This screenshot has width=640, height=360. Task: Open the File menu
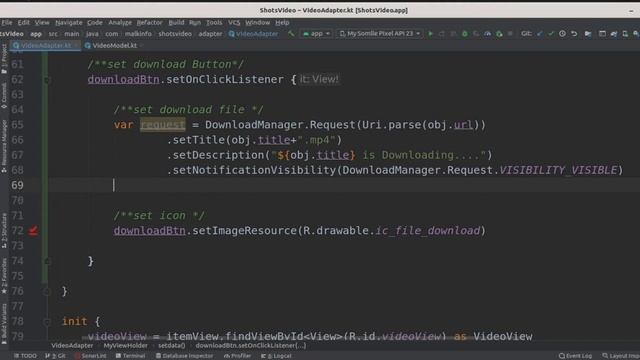click(x=7, y=22)
